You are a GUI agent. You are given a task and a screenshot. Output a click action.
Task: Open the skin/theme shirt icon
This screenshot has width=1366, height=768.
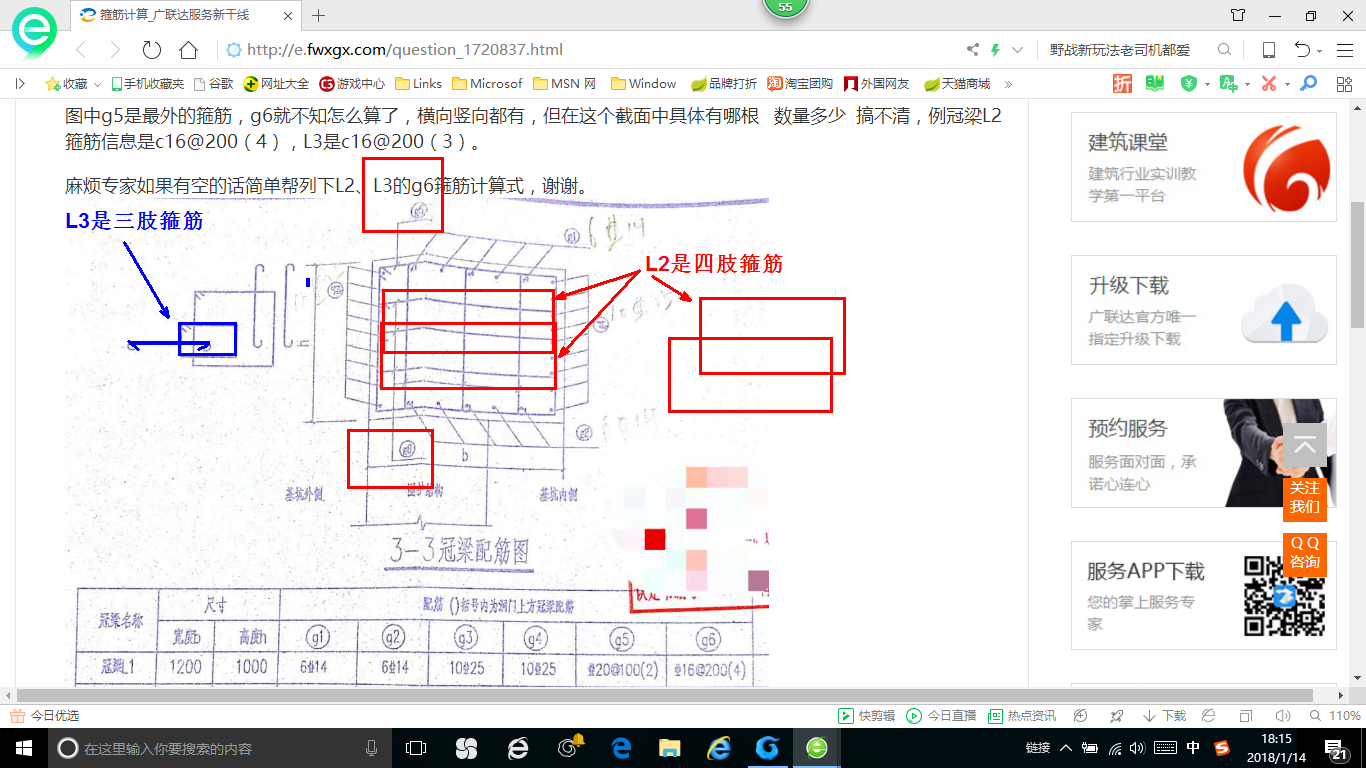1238,15
